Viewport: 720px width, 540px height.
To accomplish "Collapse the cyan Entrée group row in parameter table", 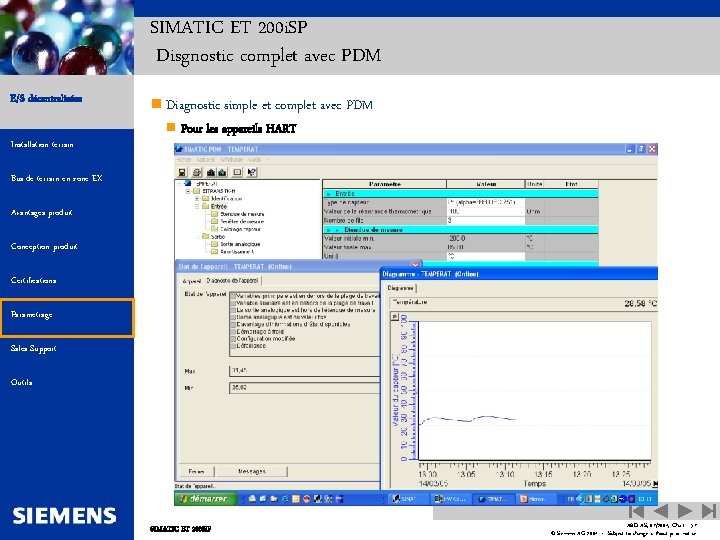I will [x=328, y=194].
